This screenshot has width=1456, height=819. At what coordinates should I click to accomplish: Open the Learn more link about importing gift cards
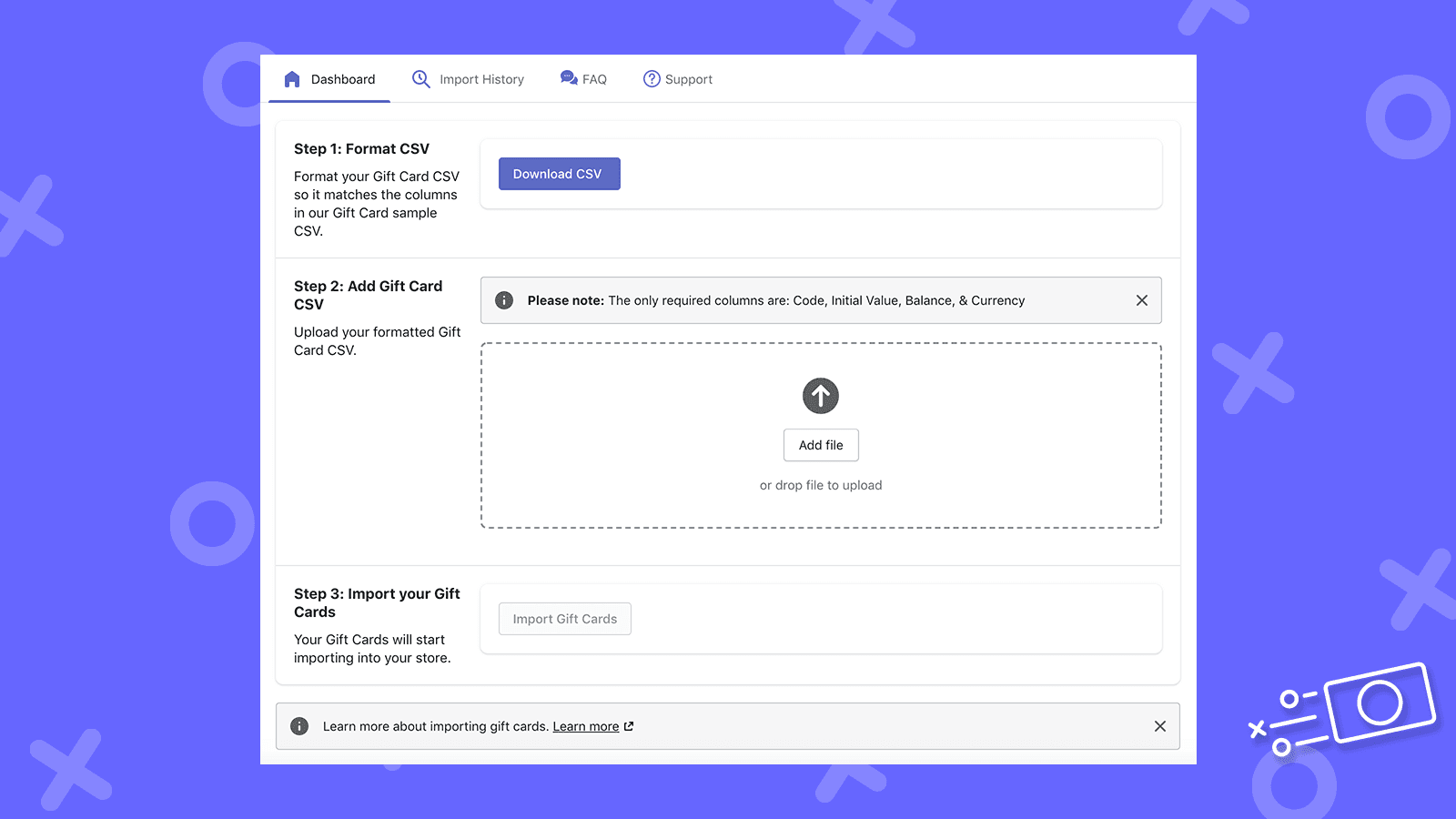pyautogui.click(x=586, y=726)
